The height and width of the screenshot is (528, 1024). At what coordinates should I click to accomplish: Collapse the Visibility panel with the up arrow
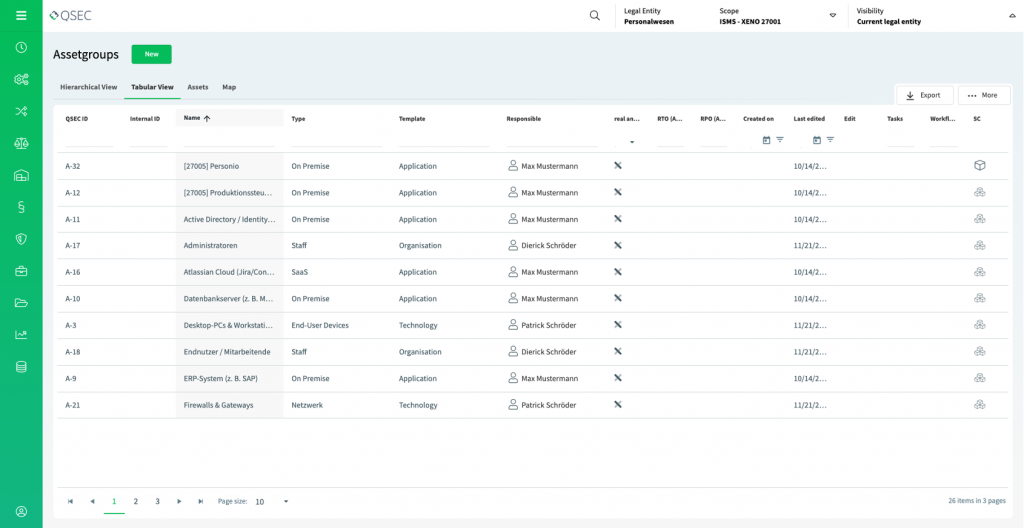[1009, 16]
